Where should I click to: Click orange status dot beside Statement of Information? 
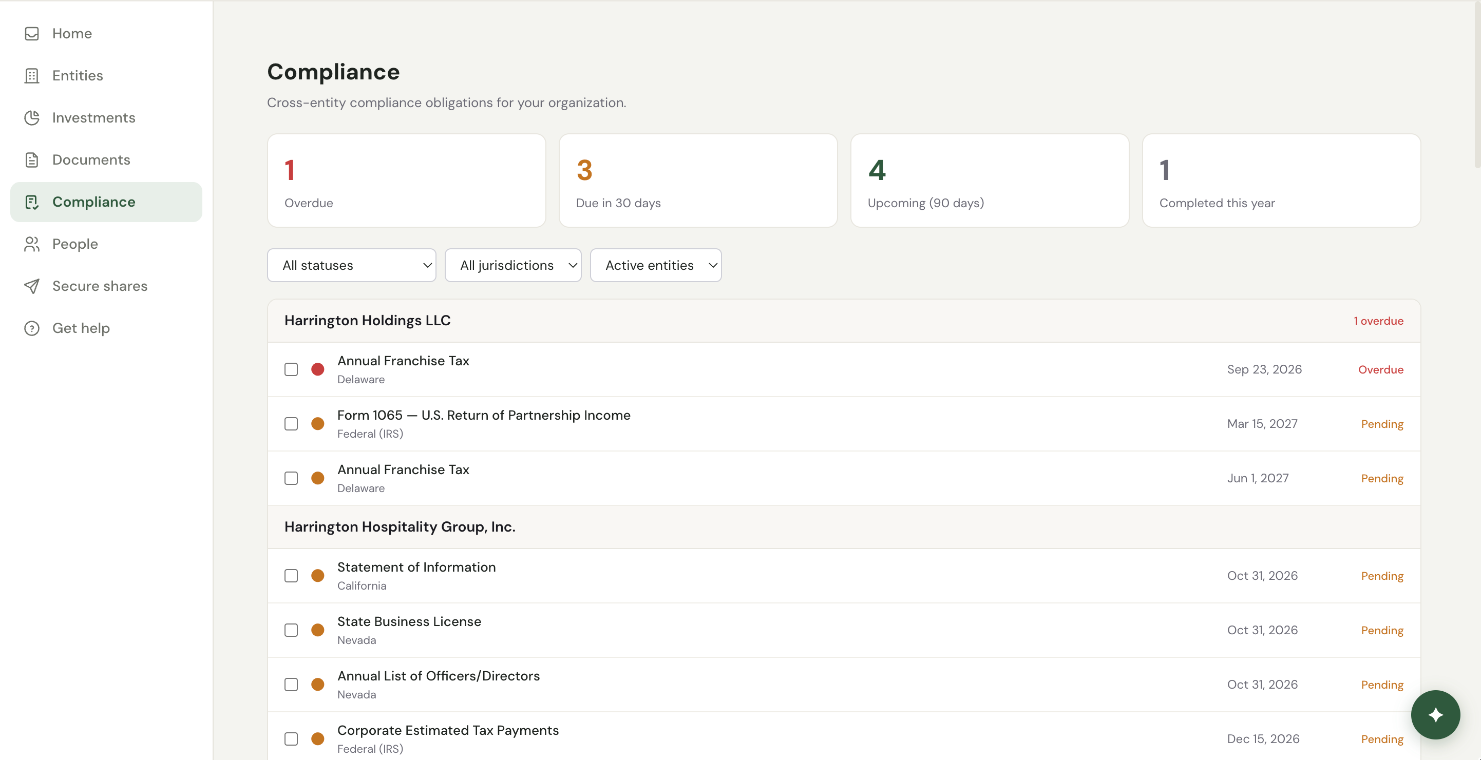pos(318,576)
